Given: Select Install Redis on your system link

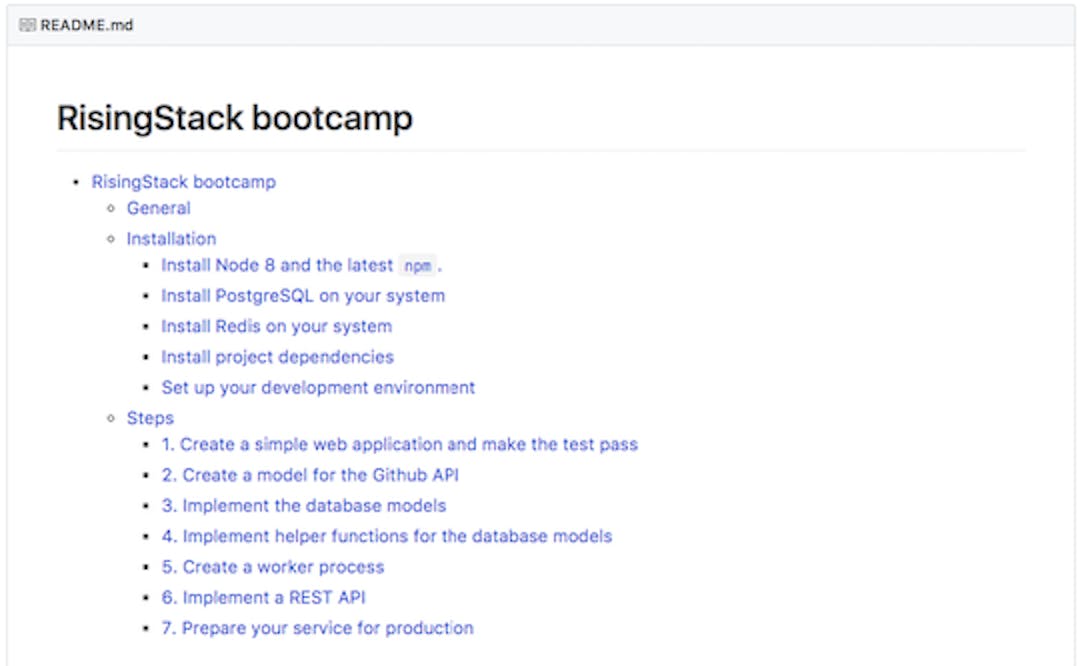Looking at the screenshot, I should (x=276, y=326).
